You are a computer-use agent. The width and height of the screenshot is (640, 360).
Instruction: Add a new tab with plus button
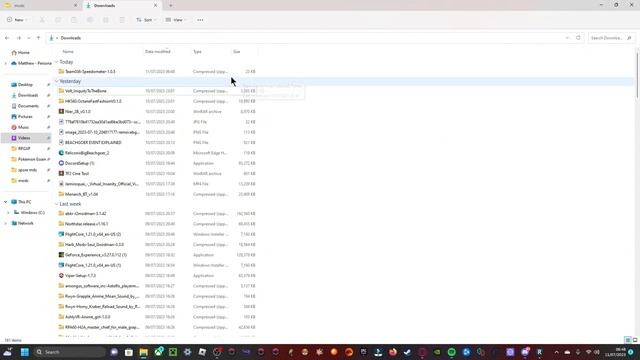171,6
